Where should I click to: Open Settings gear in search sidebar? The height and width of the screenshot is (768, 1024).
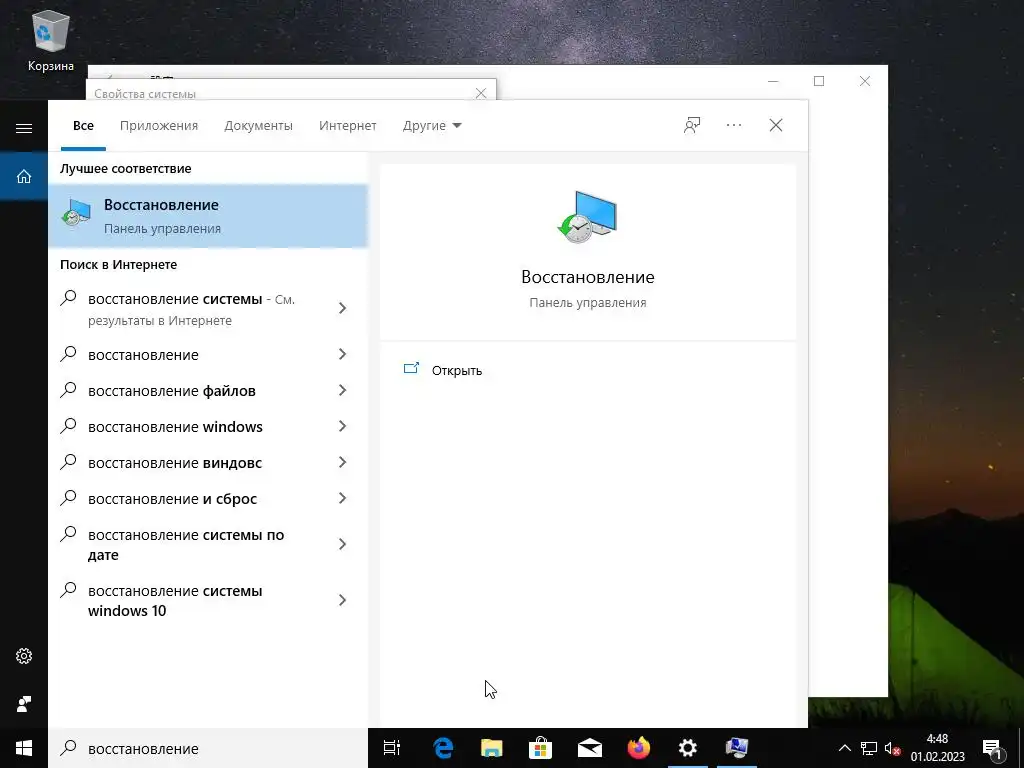24,656
